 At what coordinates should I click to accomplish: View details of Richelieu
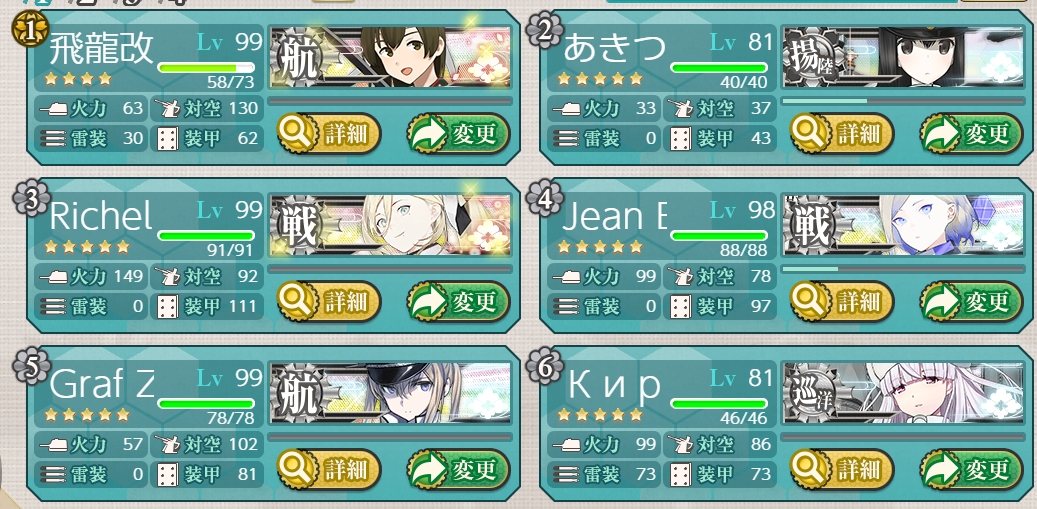point(329,301)
